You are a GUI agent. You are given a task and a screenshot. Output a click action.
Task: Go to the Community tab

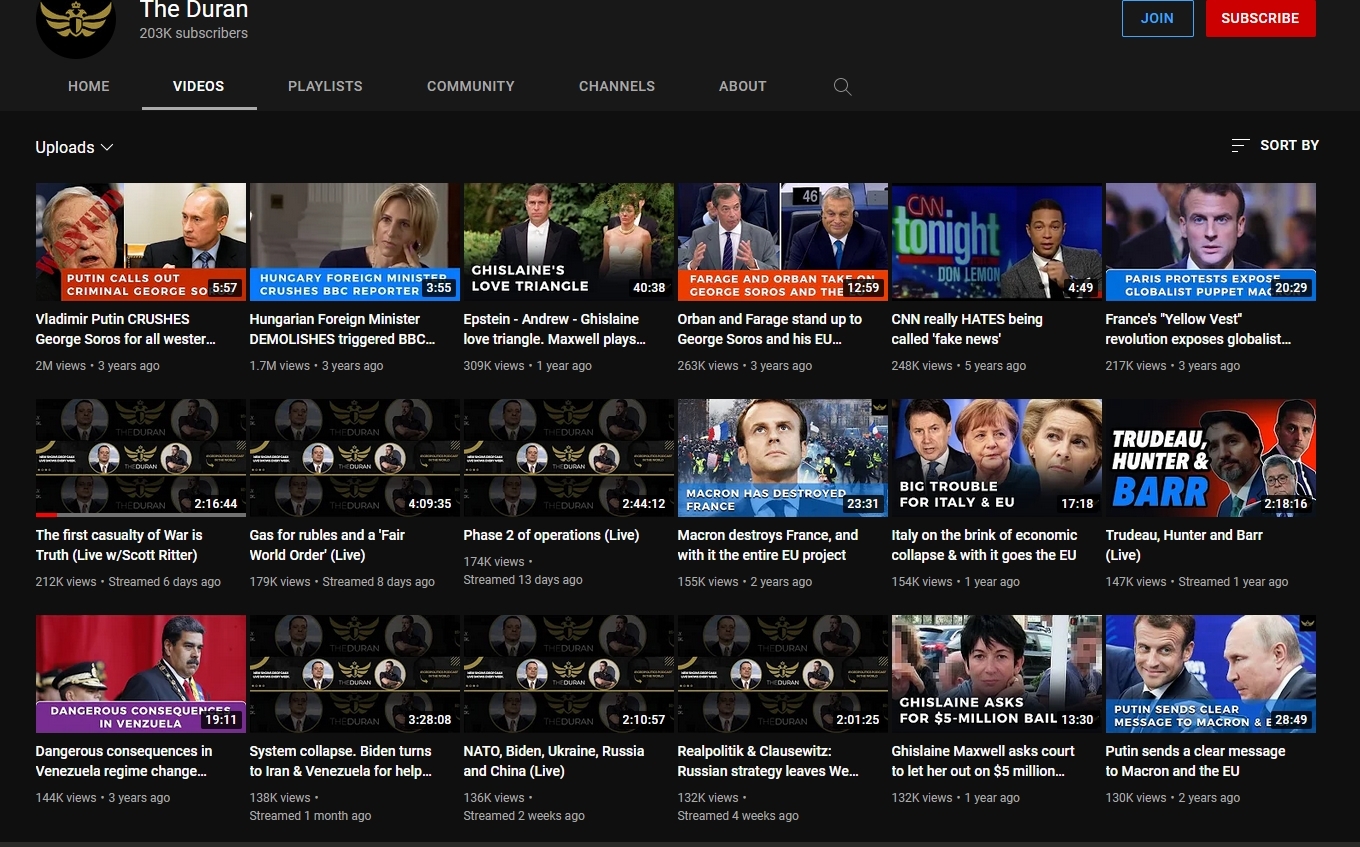pyautogui.click(x=471, y=86)
